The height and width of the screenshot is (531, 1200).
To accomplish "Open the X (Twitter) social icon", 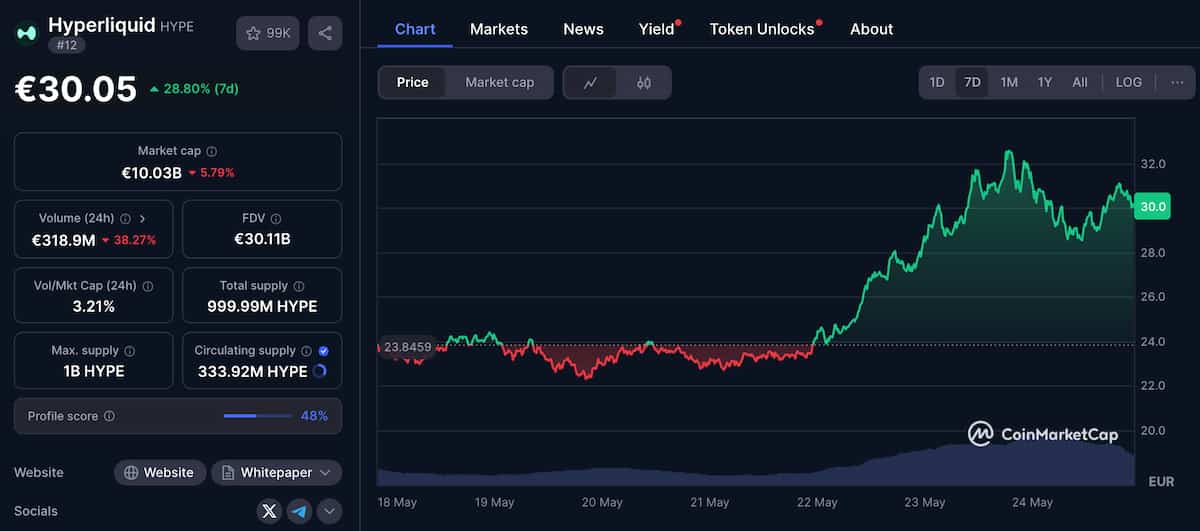I will [269, 511].
